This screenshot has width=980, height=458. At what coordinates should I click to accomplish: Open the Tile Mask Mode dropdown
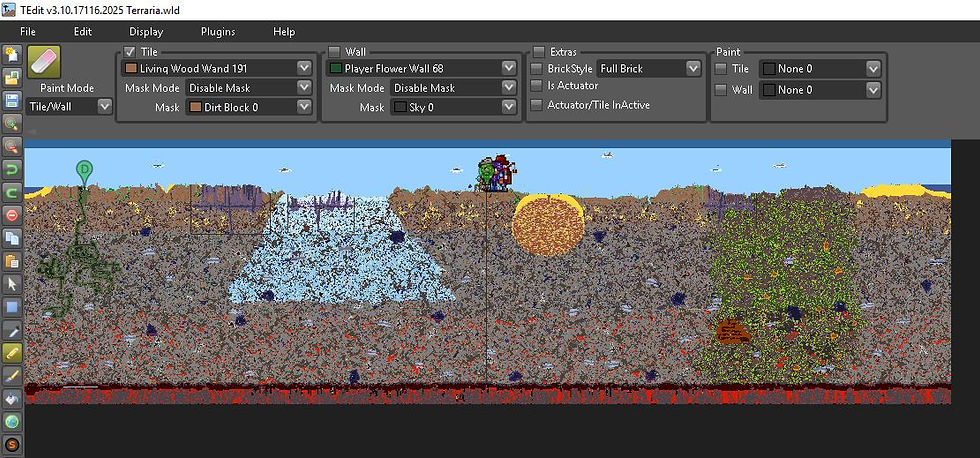click(249, 88)
